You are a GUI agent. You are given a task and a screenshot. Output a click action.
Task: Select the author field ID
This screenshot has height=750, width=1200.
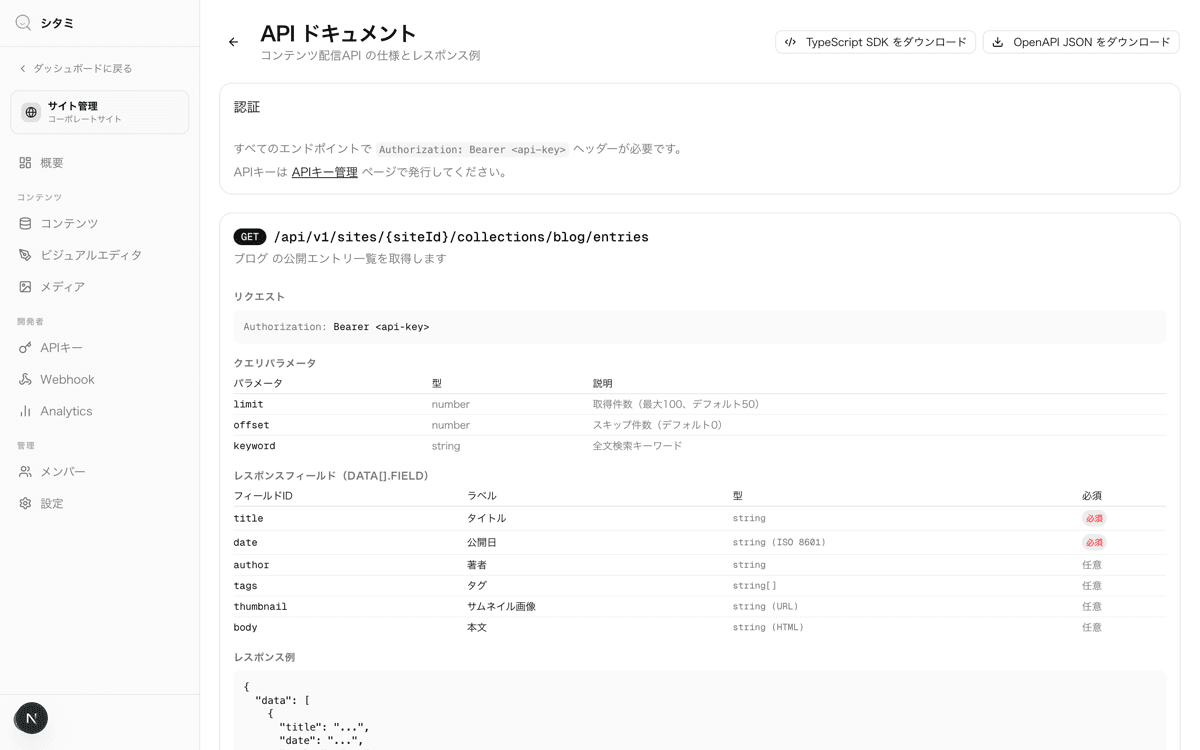point(252,565)
